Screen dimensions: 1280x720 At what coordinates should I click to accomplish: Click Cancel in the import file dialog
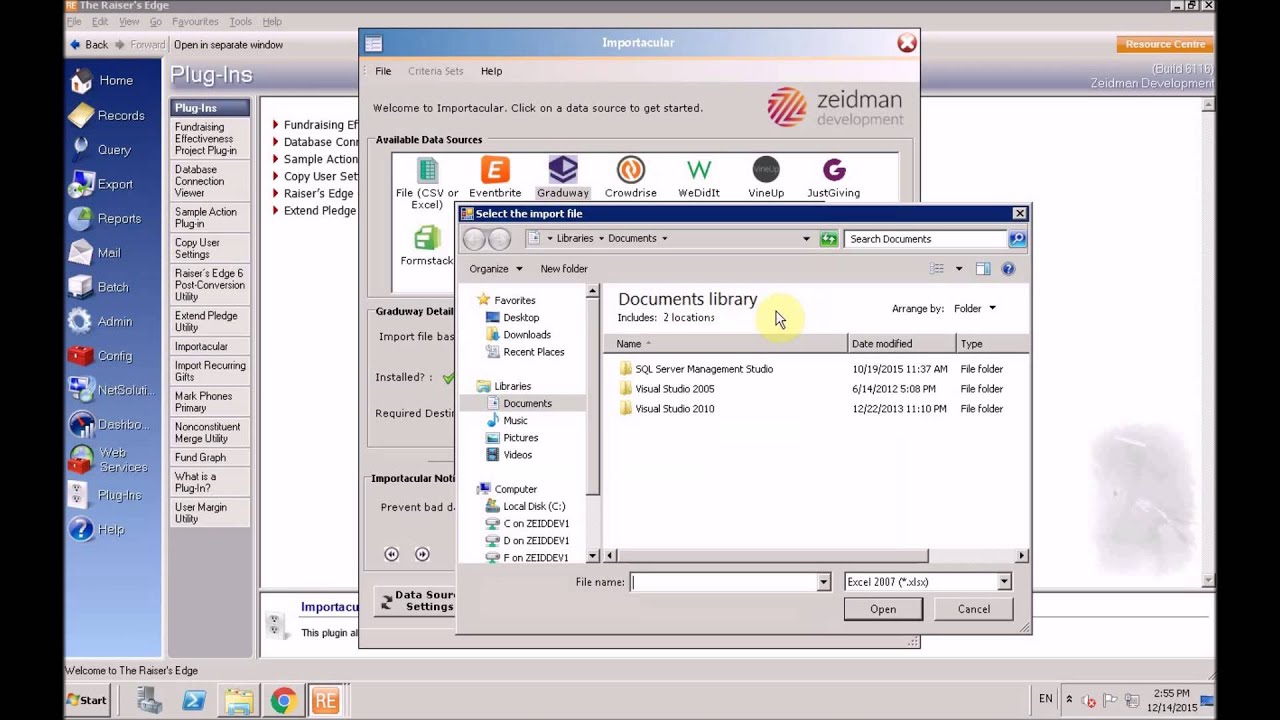[x=974, y=609]
